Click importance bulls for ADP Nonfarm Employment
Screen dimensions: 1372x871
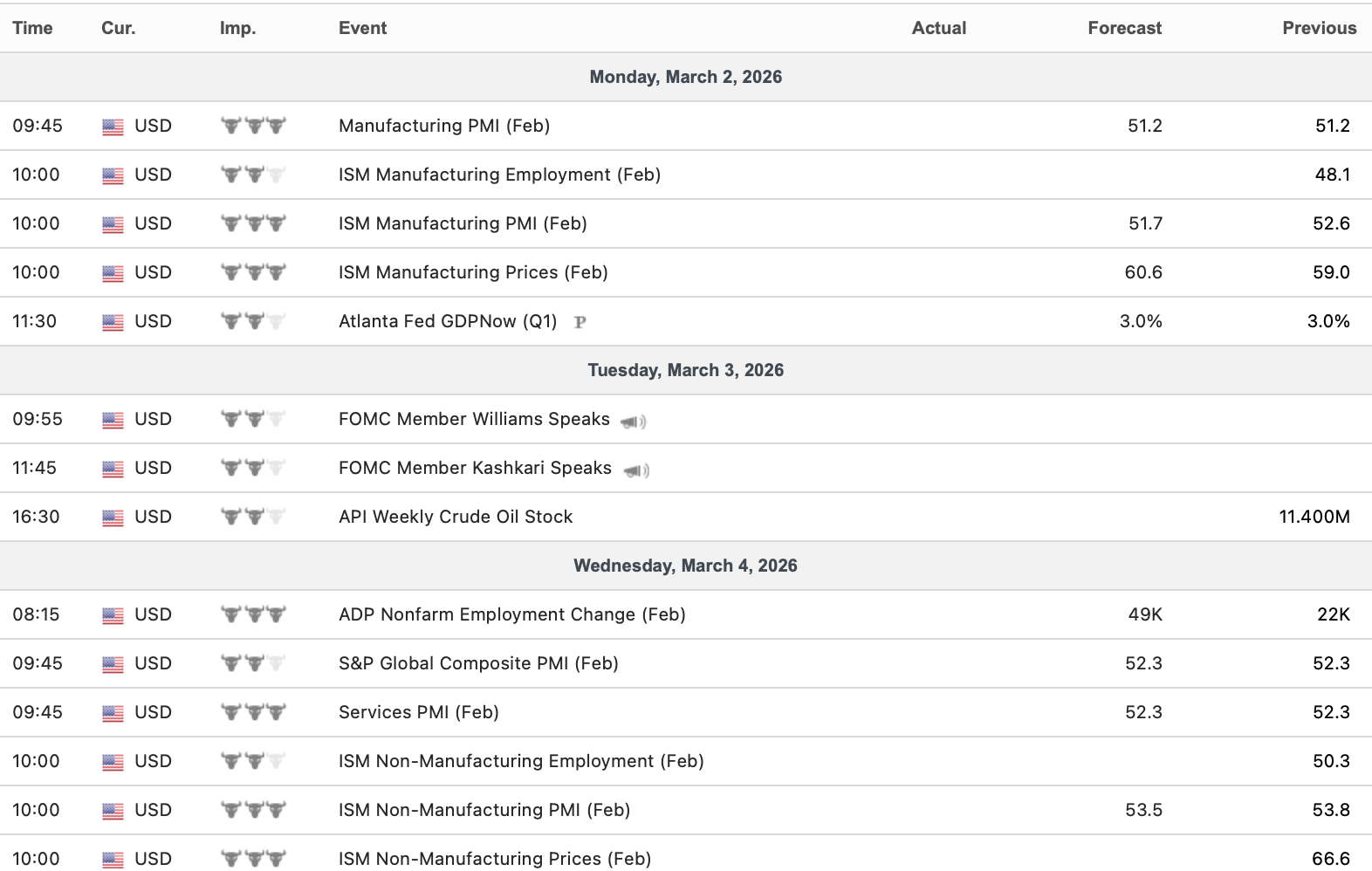point(253,614)
